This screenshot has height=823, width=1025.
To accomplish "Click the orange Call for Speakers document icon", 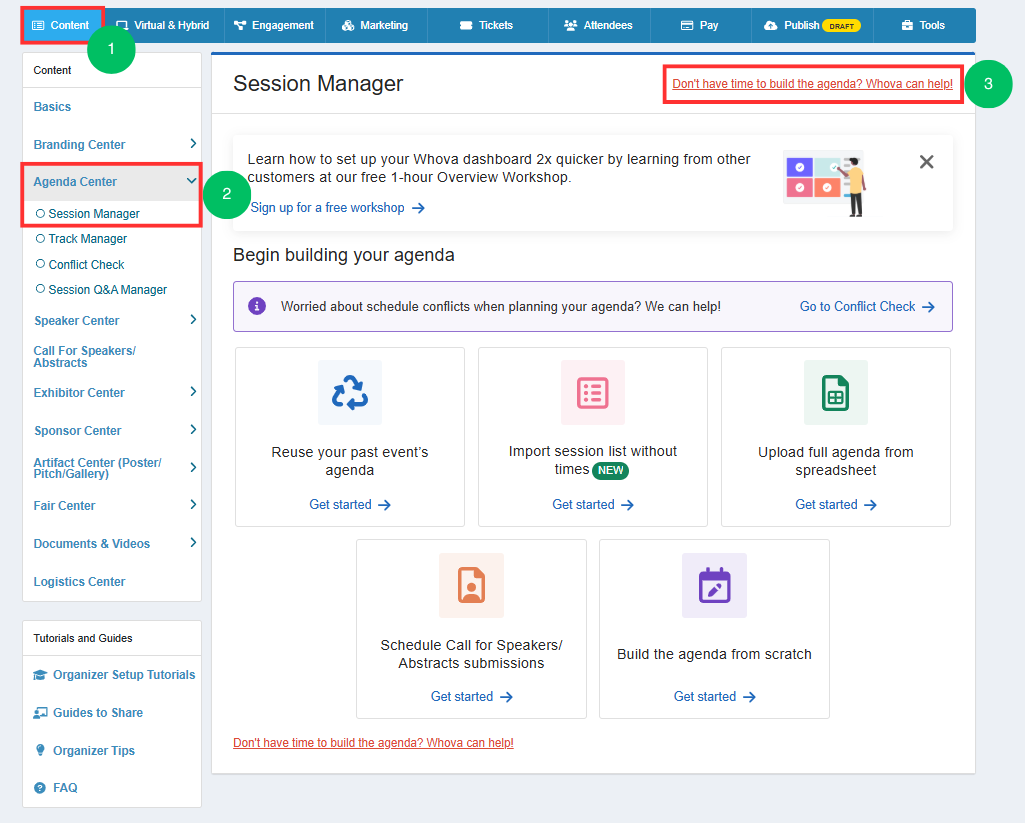I will point(471,585).
